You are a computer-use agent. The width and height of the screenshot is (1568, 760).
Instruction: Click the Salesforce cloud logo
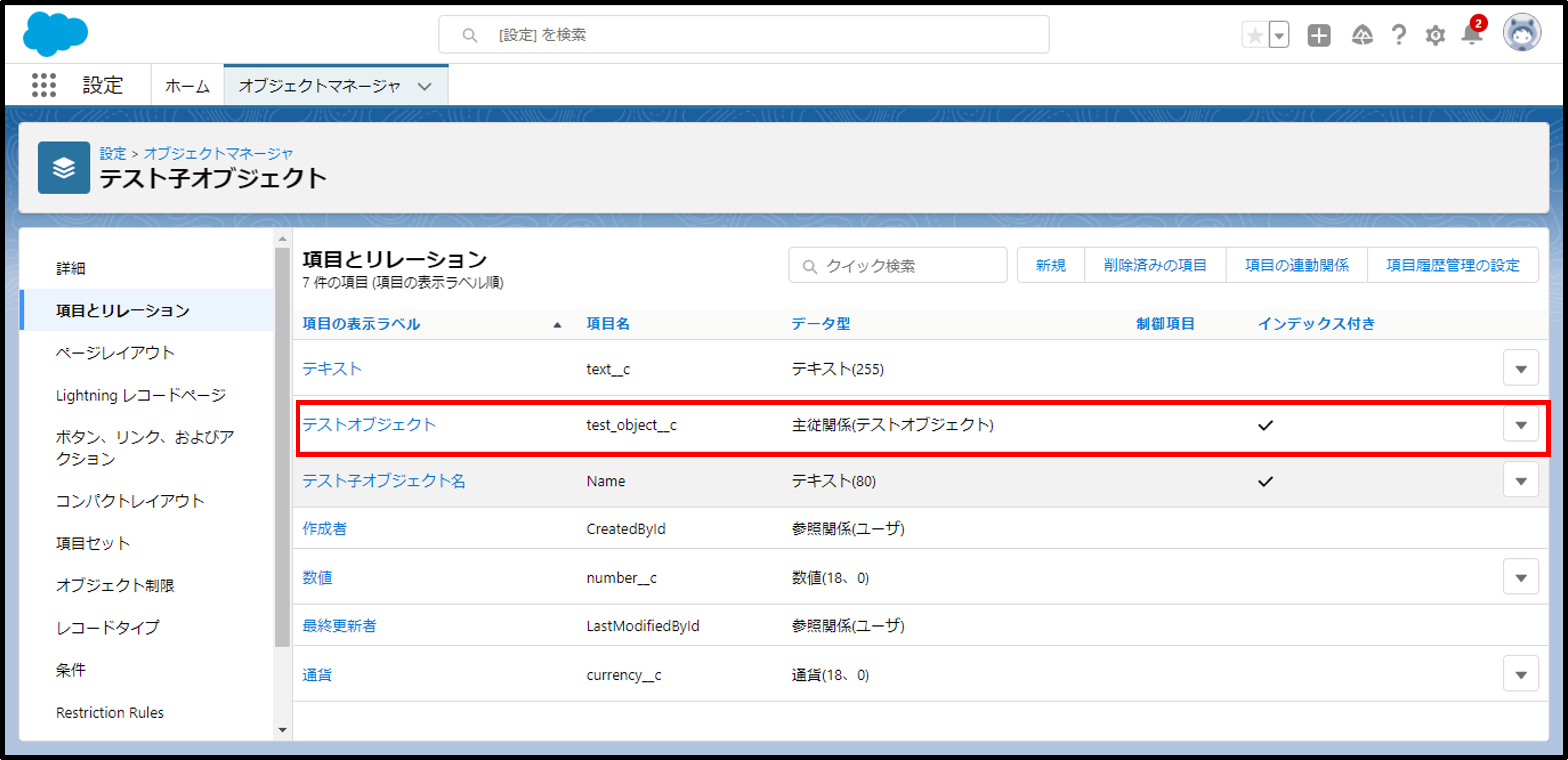point(55,34)
